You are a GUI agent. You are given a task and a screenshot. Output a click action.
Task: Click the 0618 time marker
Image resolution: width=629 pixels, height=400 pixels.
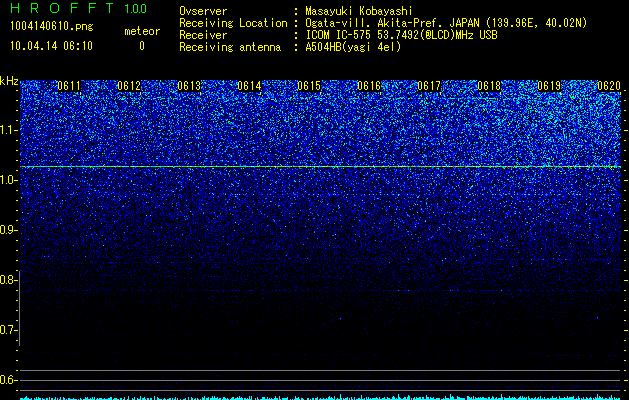[489, 86]
